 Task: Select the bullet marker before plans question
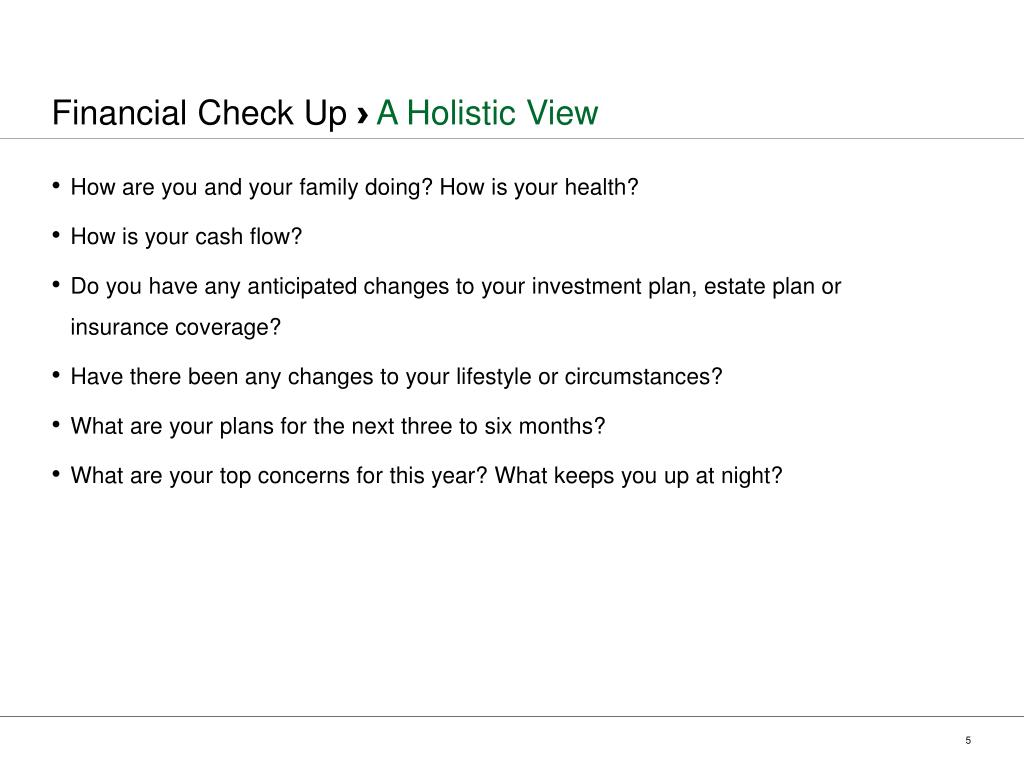[x=56, y=424]
